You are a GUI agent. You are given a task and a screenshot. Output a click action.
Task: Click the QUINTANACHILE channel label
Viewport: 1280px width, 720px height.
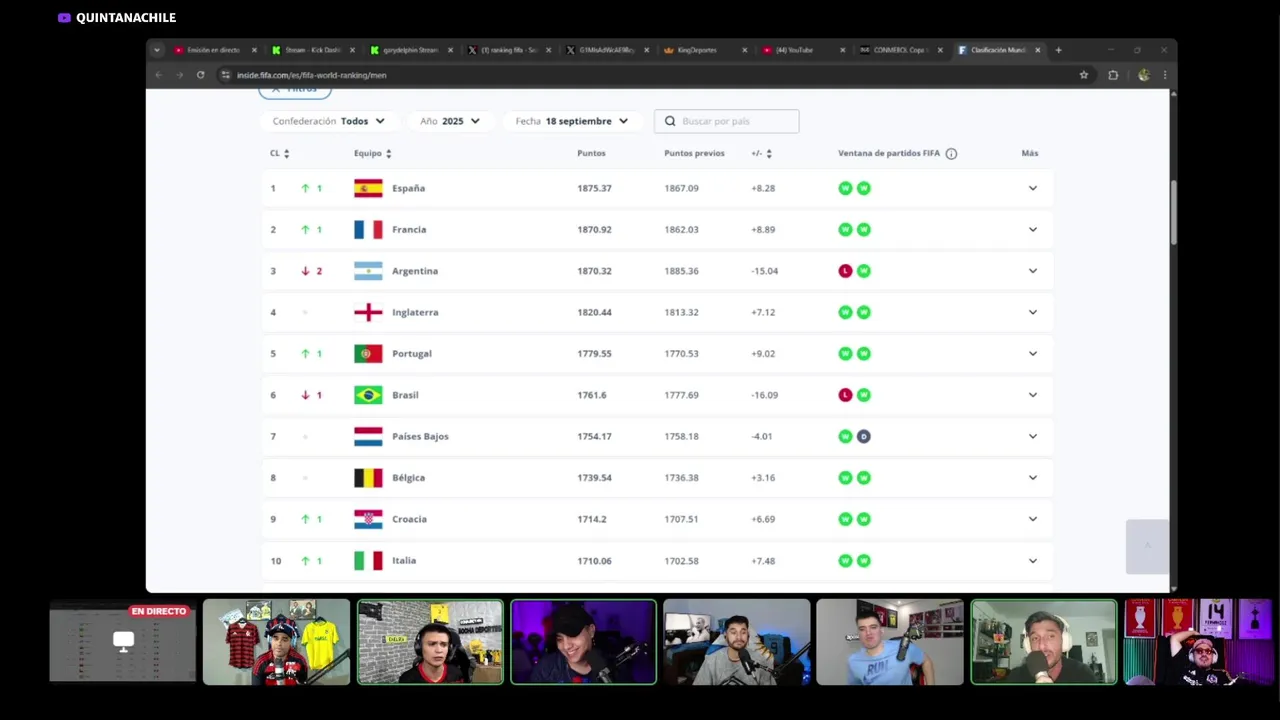pos(117,18)
